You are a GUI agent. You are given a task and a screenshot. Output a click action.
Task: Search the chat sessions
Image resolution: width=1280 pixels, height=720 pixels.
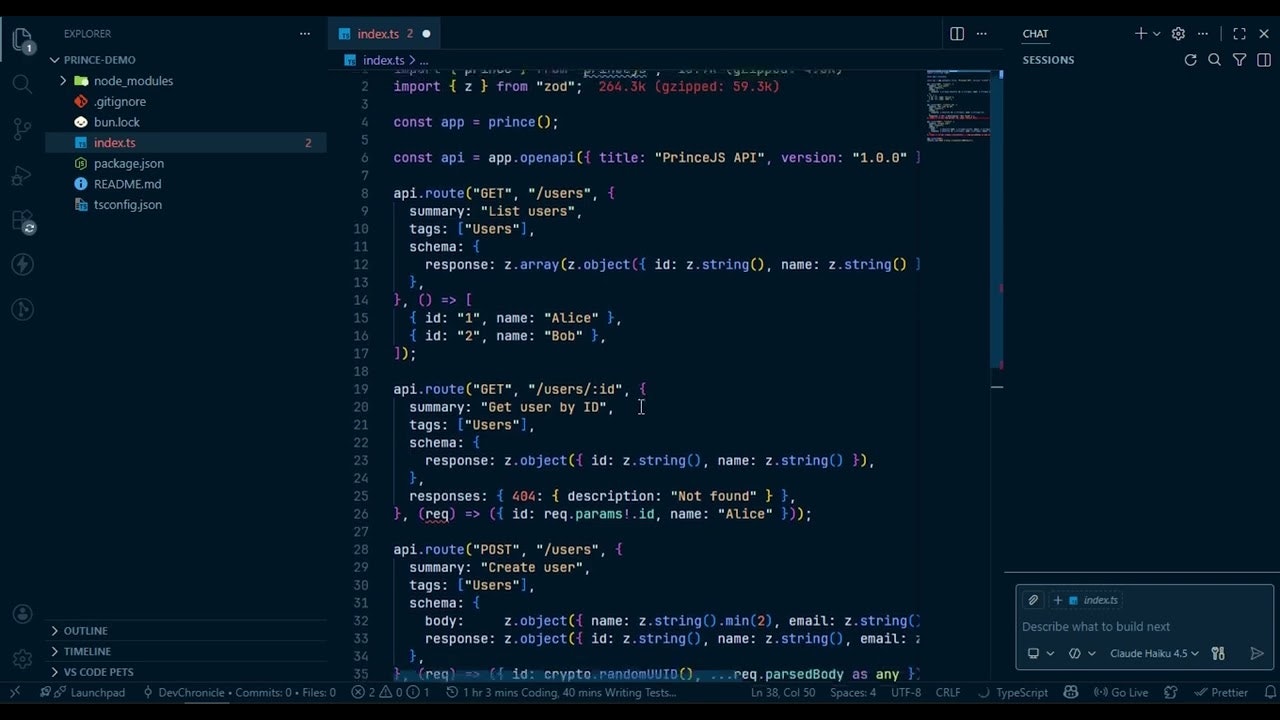tap(1215, 60)
